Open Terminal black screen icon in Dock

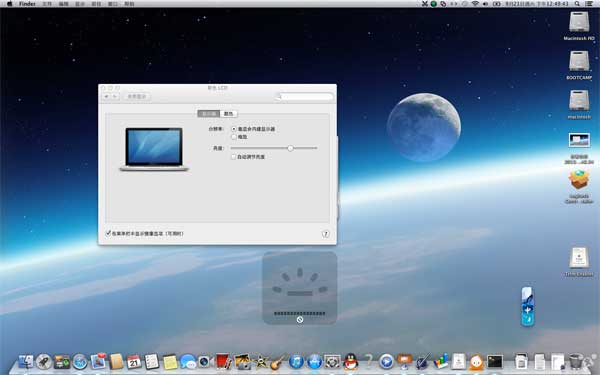point(494,362)
